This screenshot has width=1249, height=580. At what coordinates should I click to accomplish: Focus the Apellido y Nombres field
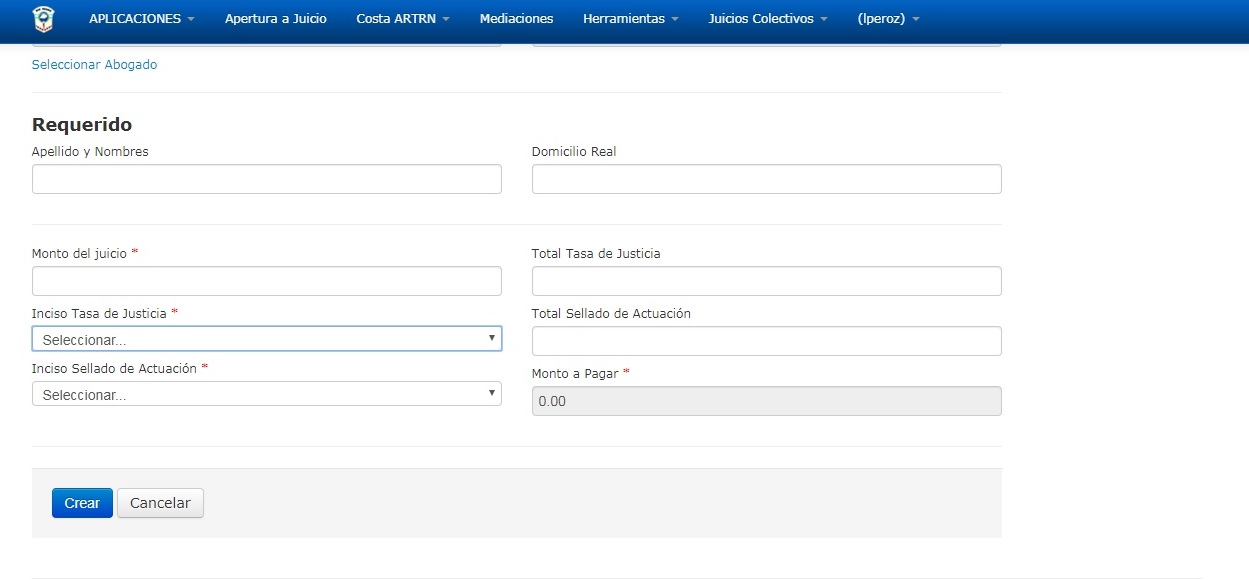click(266, 179)
